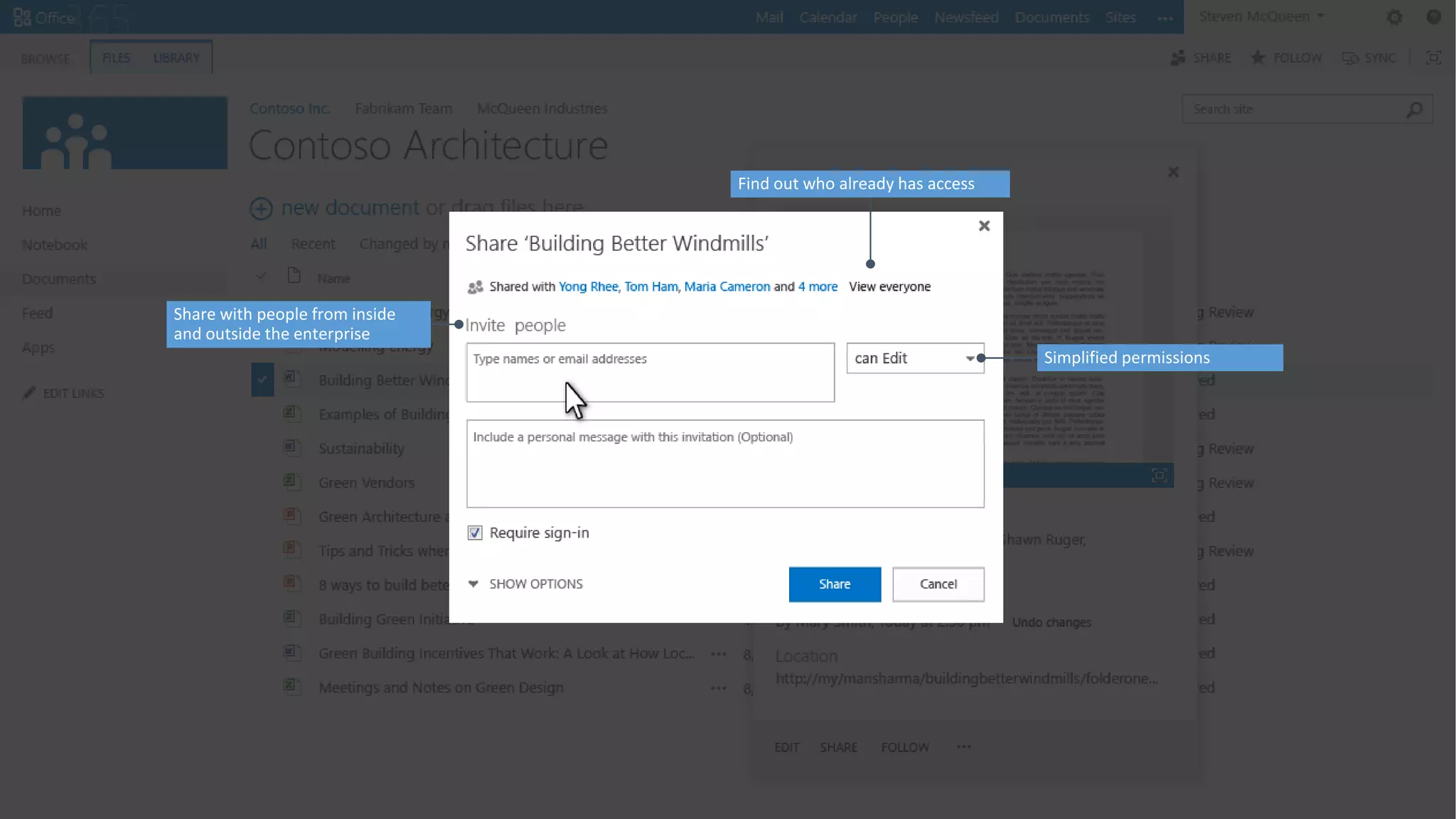Open Newsfeed from the top menu
The image size is (1456, 819).
coord(967,17)
